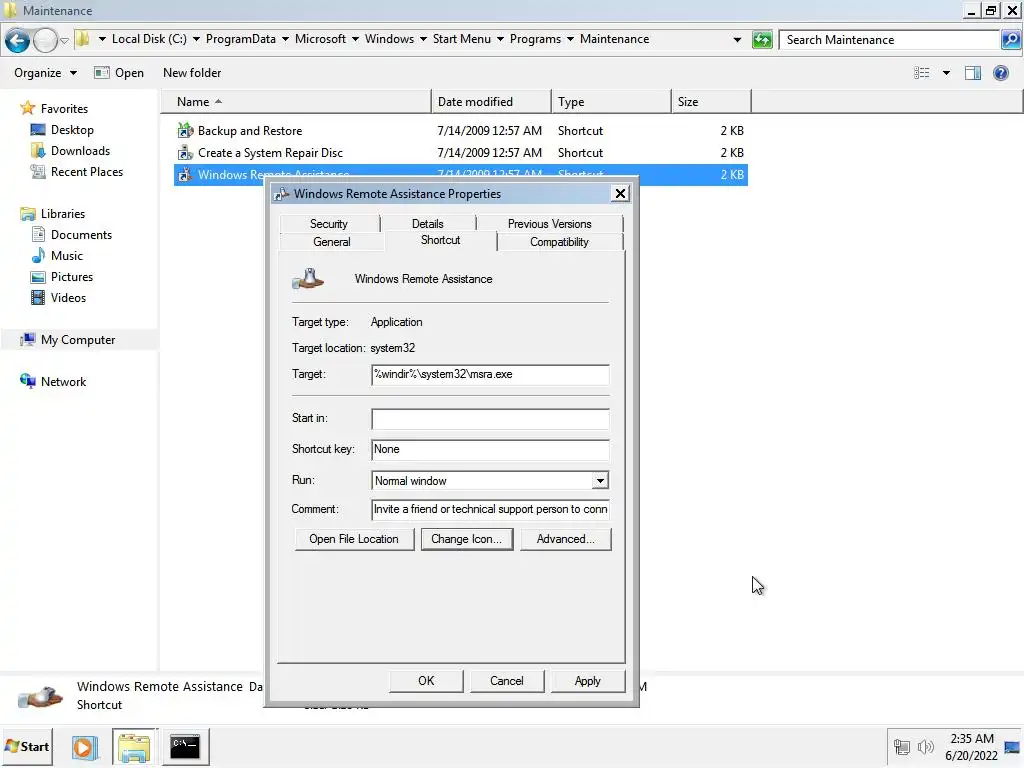1024x768 pixels.
Task: Open the Command Prompt taskbar icon
Action: [x=185, y=746]
